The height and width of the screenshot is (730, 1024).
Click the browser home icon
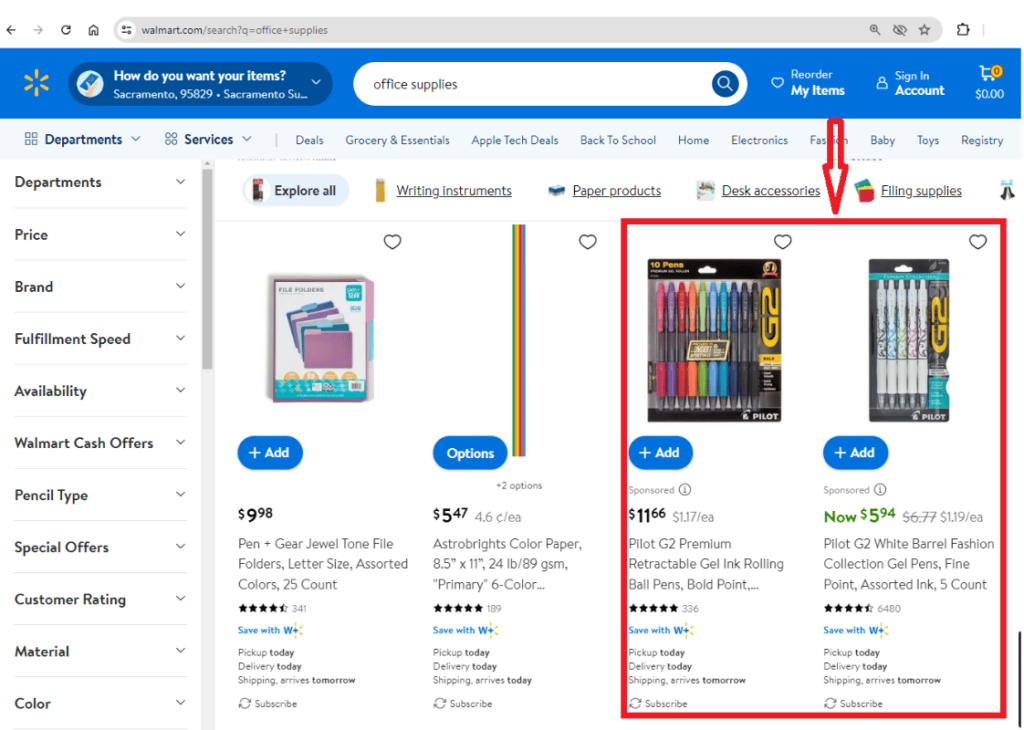coord(93,30)
